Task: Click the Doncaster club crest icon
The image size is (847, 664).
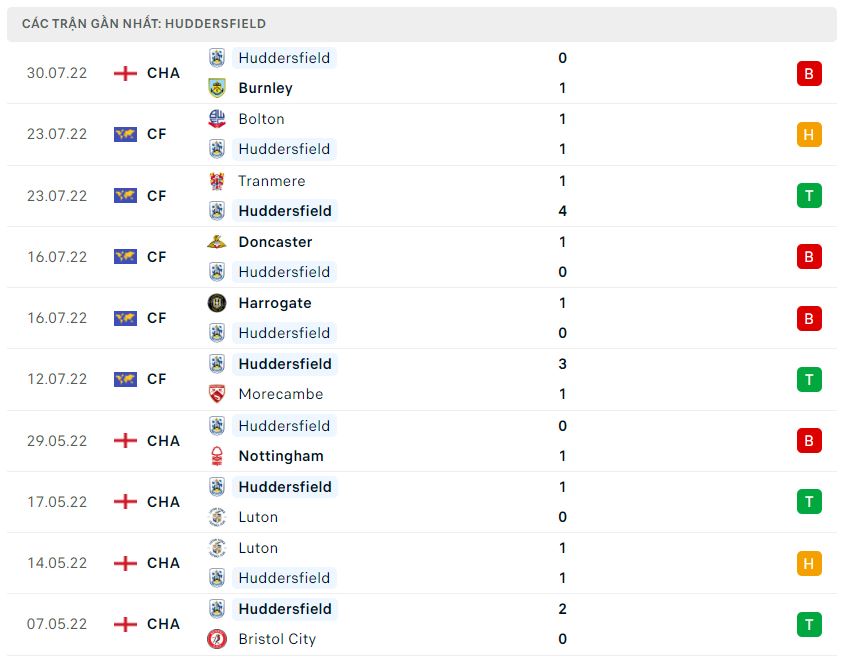Action: [217, 242]
